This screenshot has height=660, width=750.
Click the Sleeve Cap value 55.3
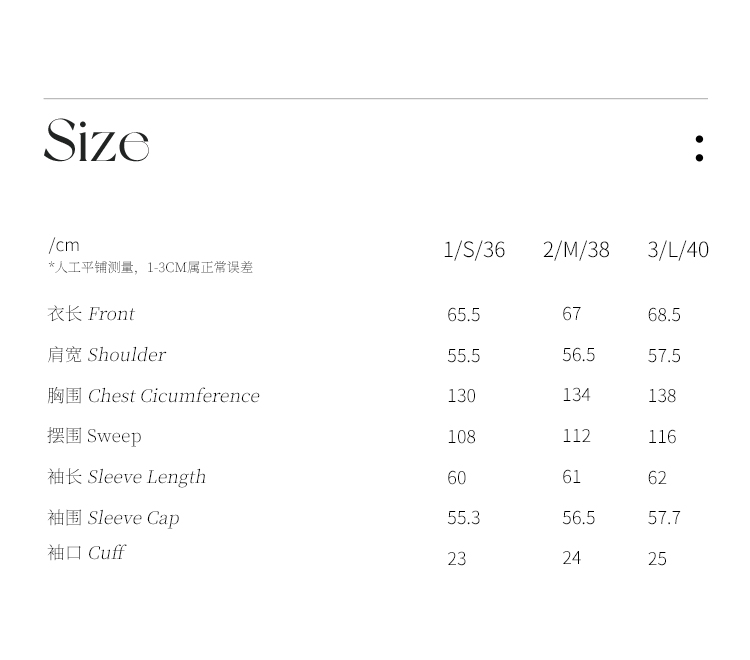[464, 518]
